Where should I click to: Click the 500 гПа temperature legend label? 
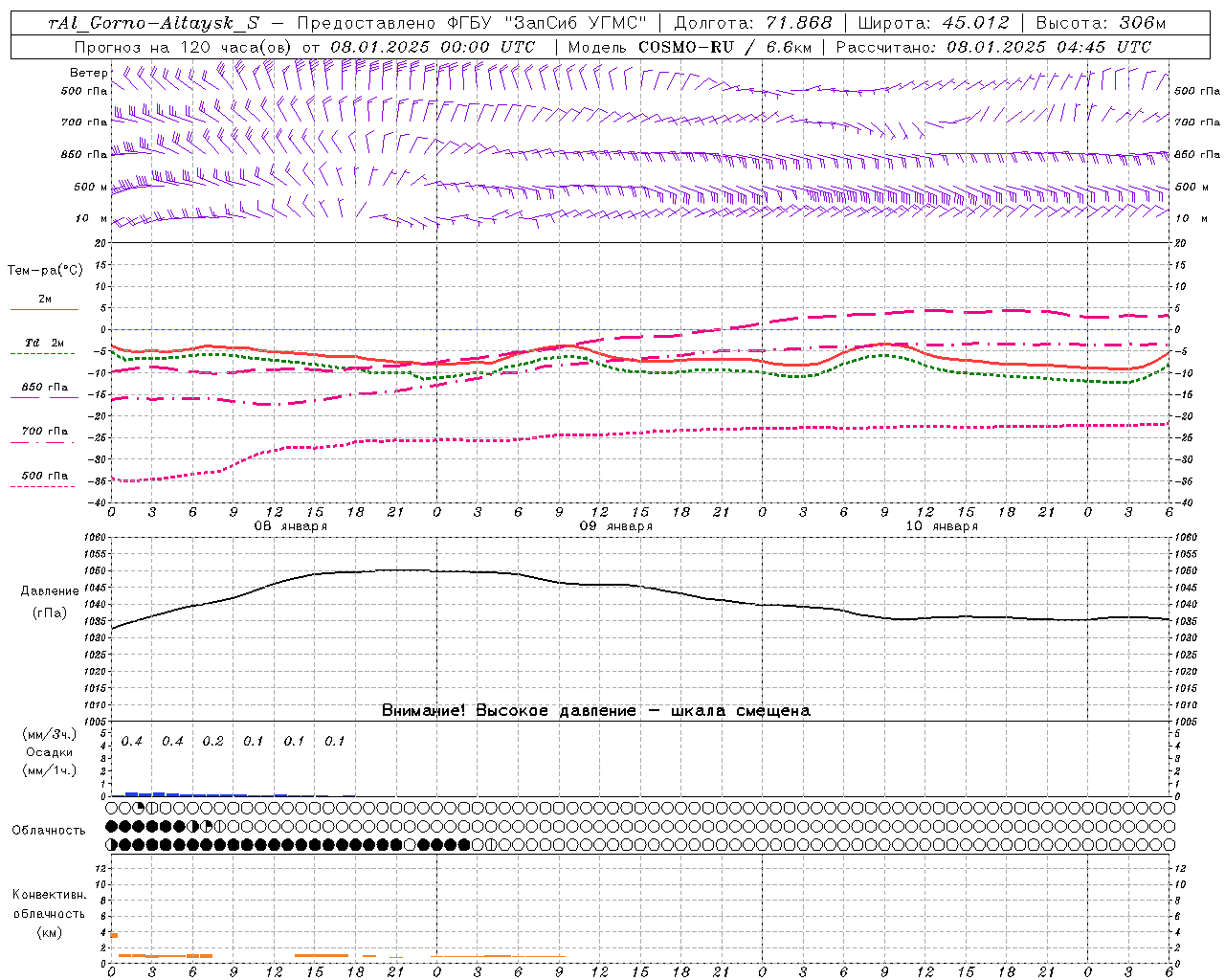point(45,476)
